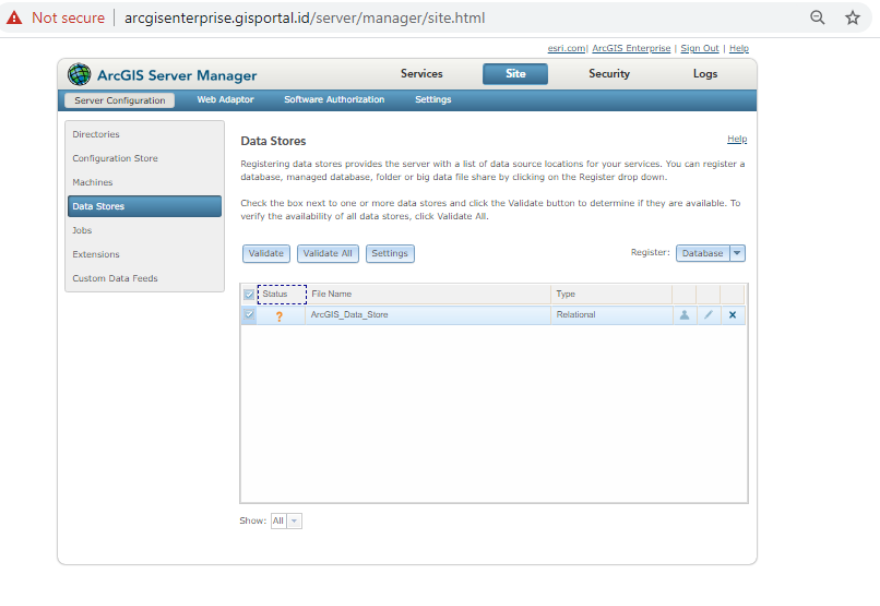The width and height of the screenshot is (880, 606).
Task: Click the top Help link in header
Action: (x=739, y=48)
